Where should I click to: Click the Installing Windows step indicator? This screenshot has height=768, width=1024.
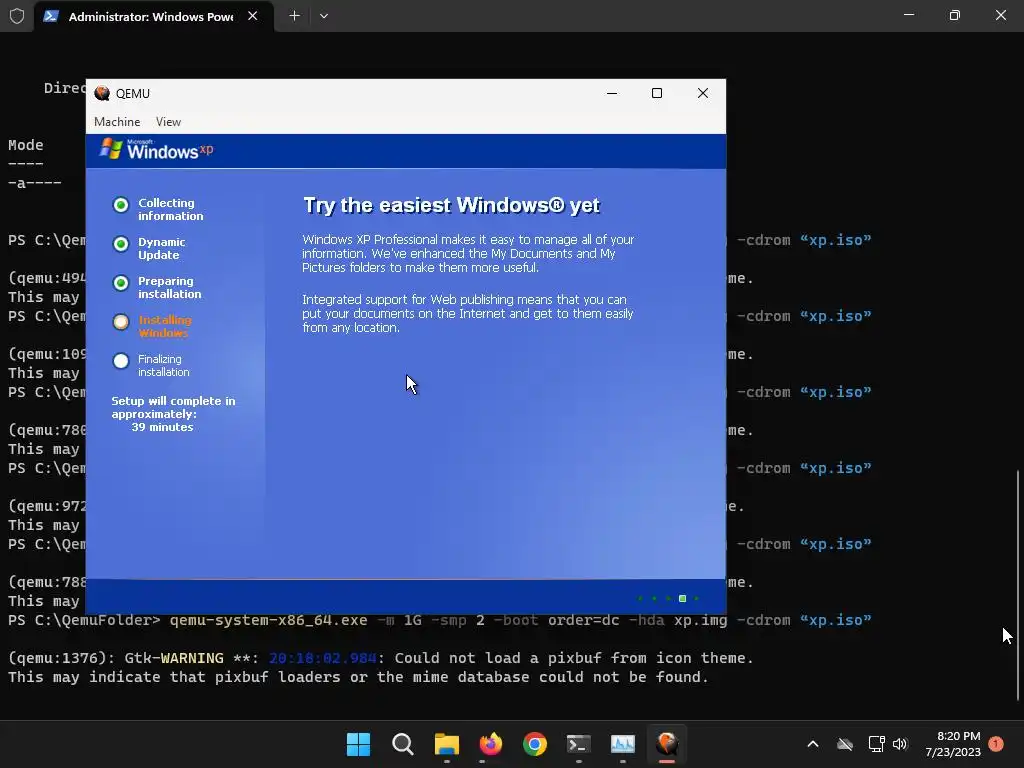click(x=121, y=322)
